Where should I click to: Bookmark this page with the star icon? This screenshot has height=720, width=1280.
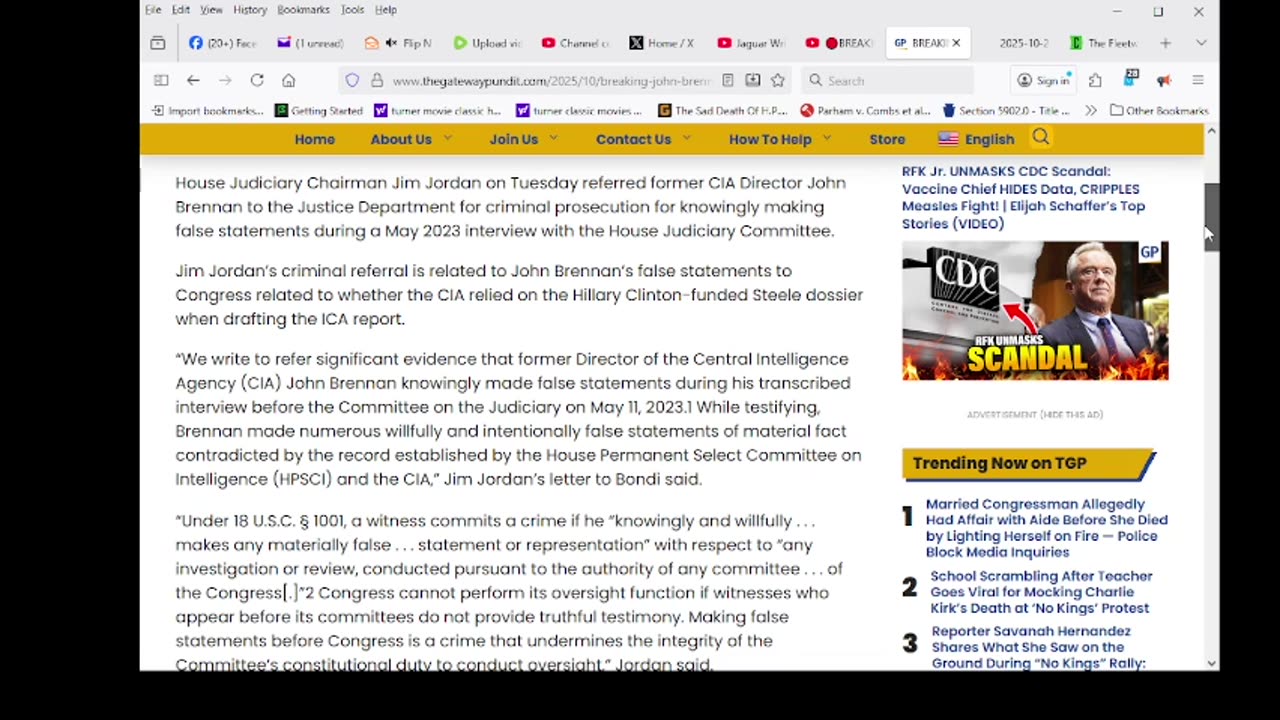[777, 80]
